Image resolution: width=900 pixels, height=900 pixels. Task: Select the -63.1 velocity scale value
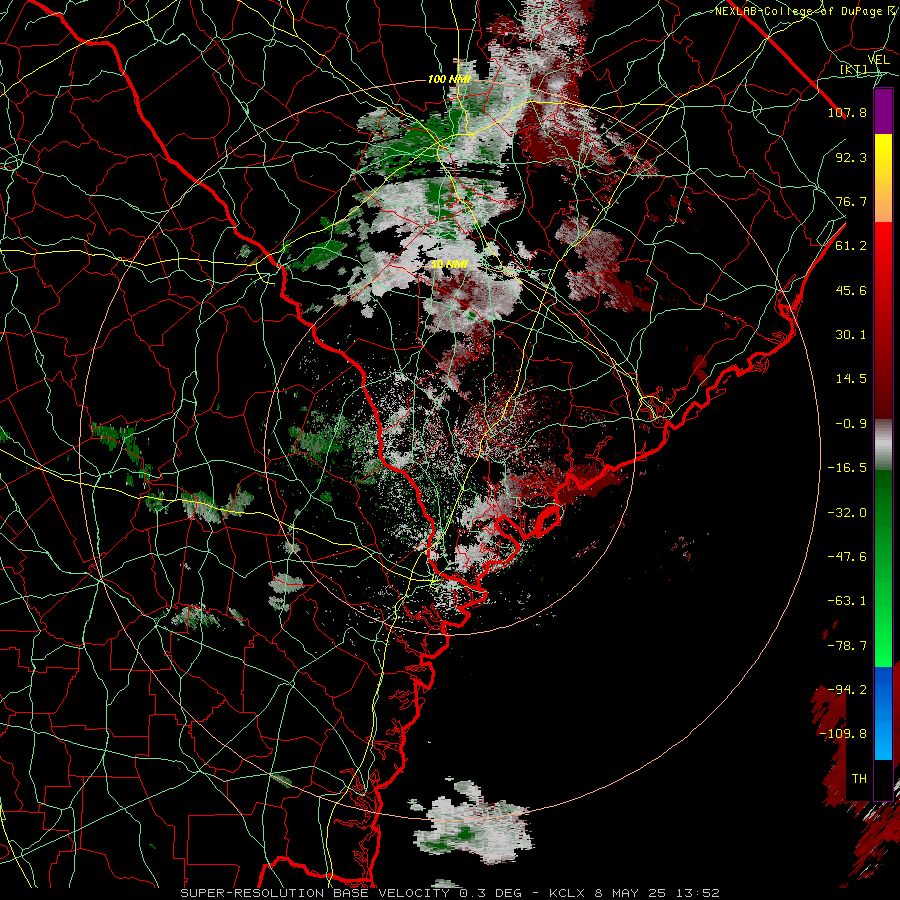tap(847, 601)
